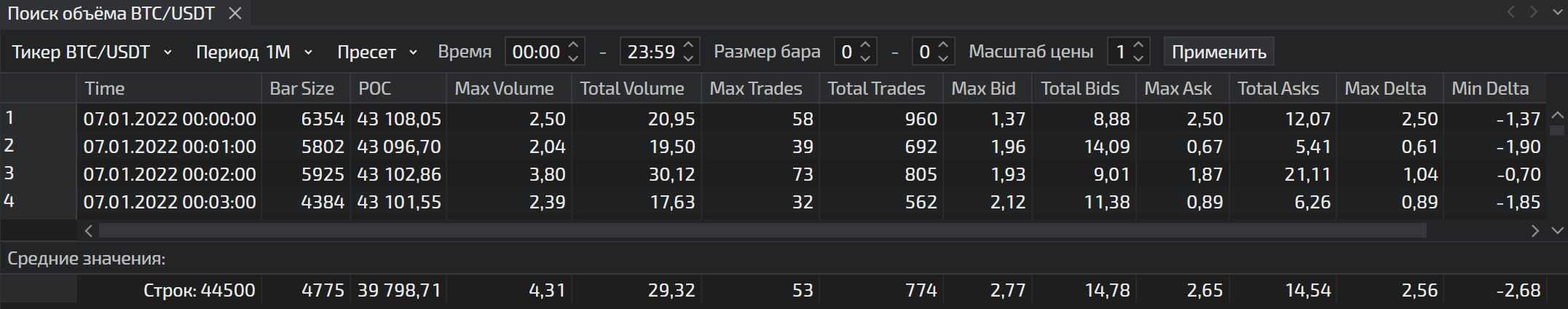Open the Тикер BTC/USDT dropdown
The height and width of the screenshot is (309, 1568).
coord(92,52)
